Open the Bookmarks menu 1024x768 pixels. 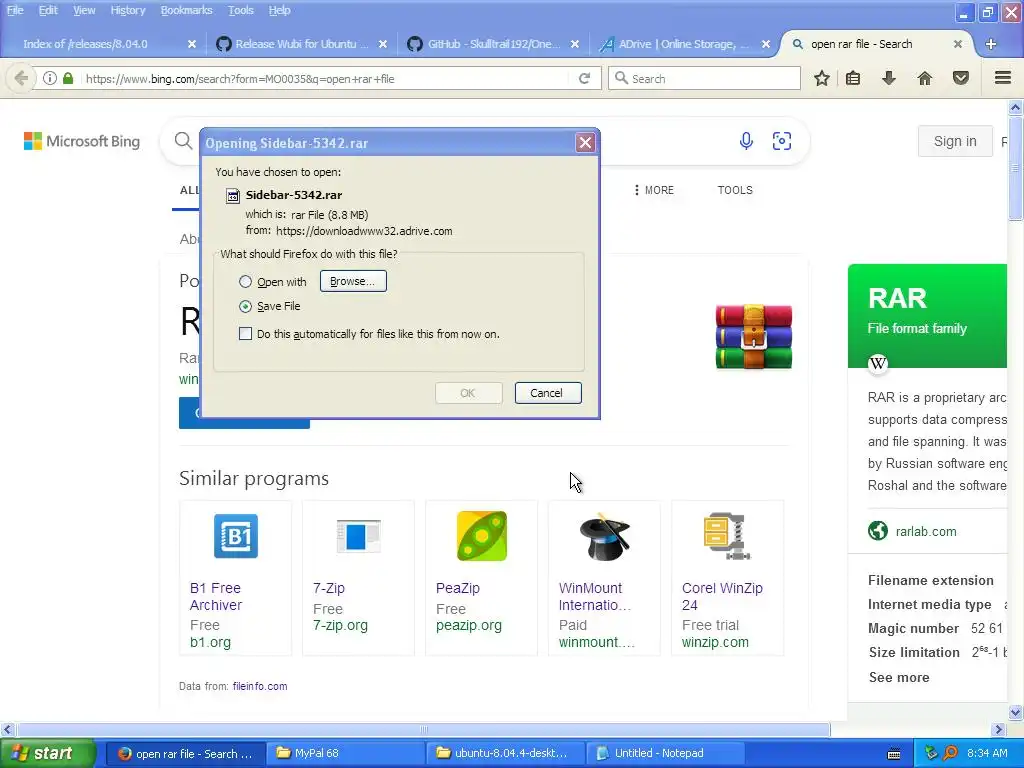click(x=186, y=10)
